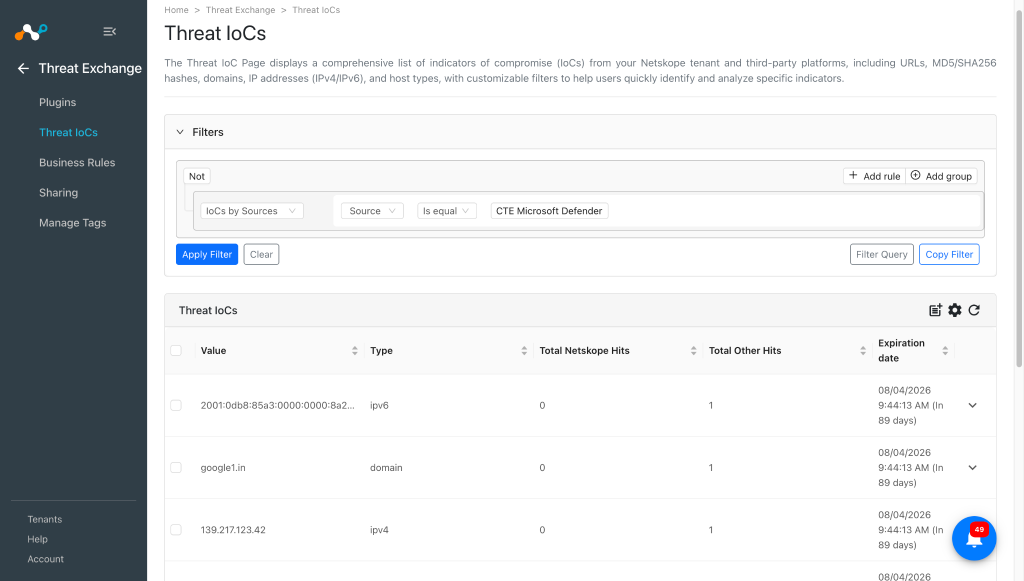Click the Clear filter button
This screenshot has height=581, width=1024.
tap(261, 255)
